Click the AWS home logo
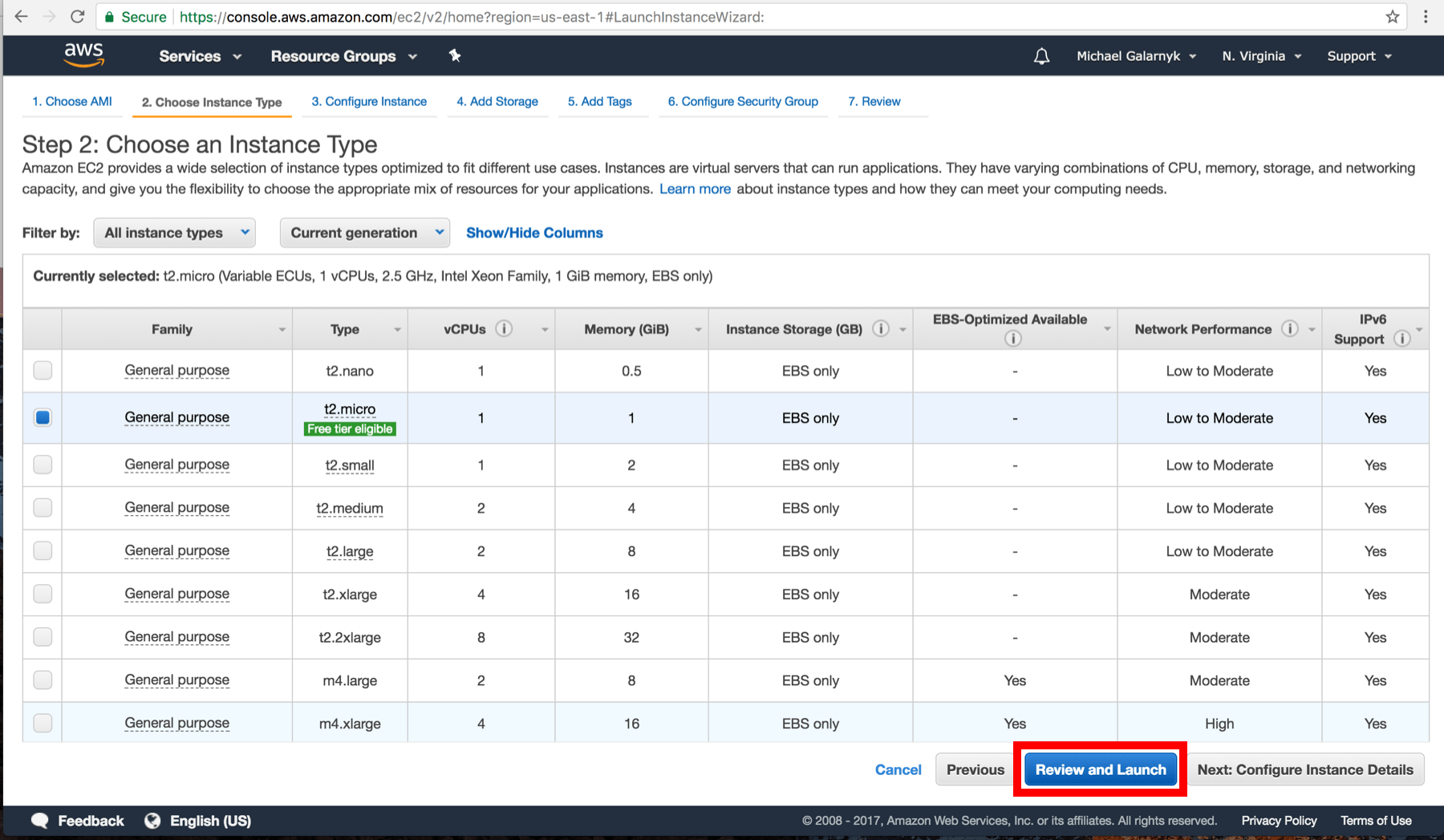This screenshot has width=1444, height=840. pos(83,55)
